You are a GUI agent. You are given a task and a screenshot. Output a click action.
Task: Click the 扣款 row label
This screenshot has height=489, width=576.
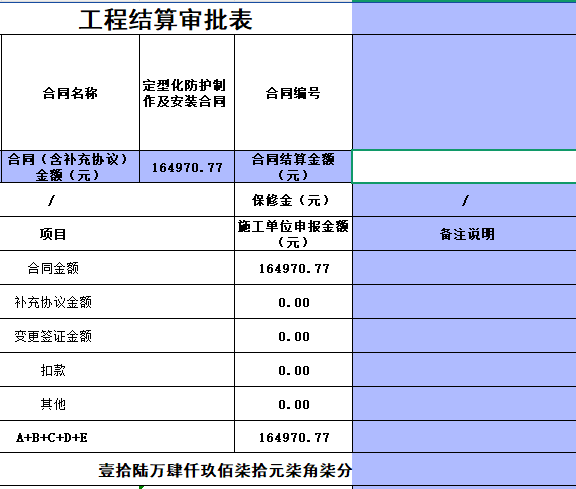pyautogui.click(x=53, y=370)
